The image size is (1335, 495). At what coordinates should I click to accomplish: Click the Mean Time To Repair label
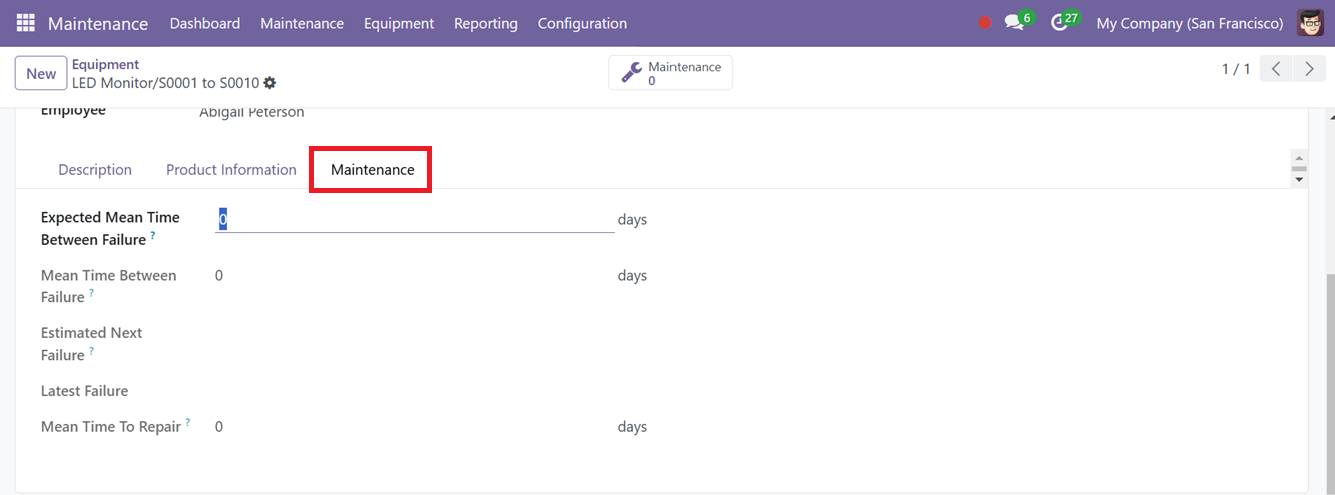(111, 427)
